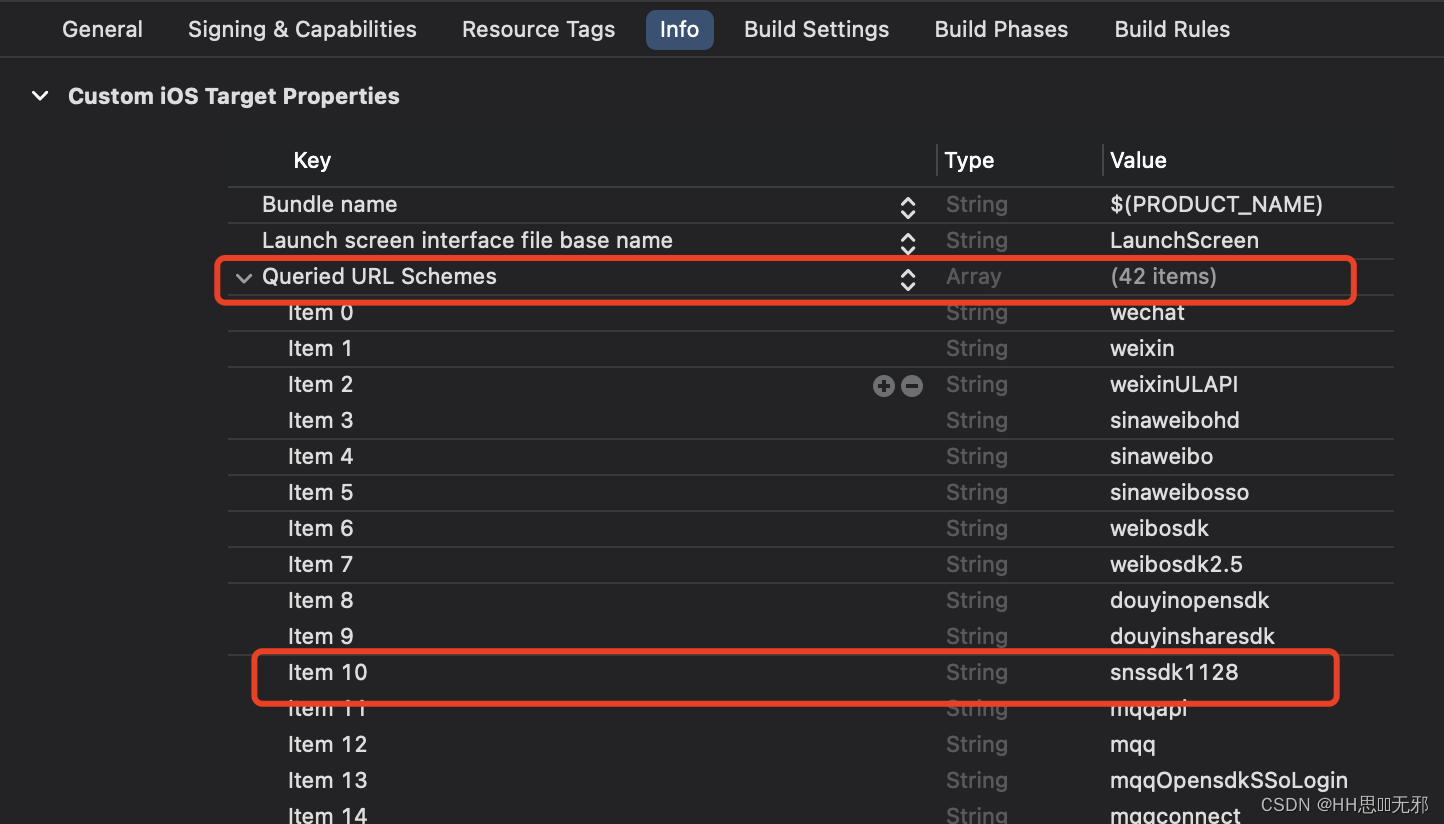Switch to the Resource Tags tab
Viewport: 1444px width, 824px height.
point(538,30)
